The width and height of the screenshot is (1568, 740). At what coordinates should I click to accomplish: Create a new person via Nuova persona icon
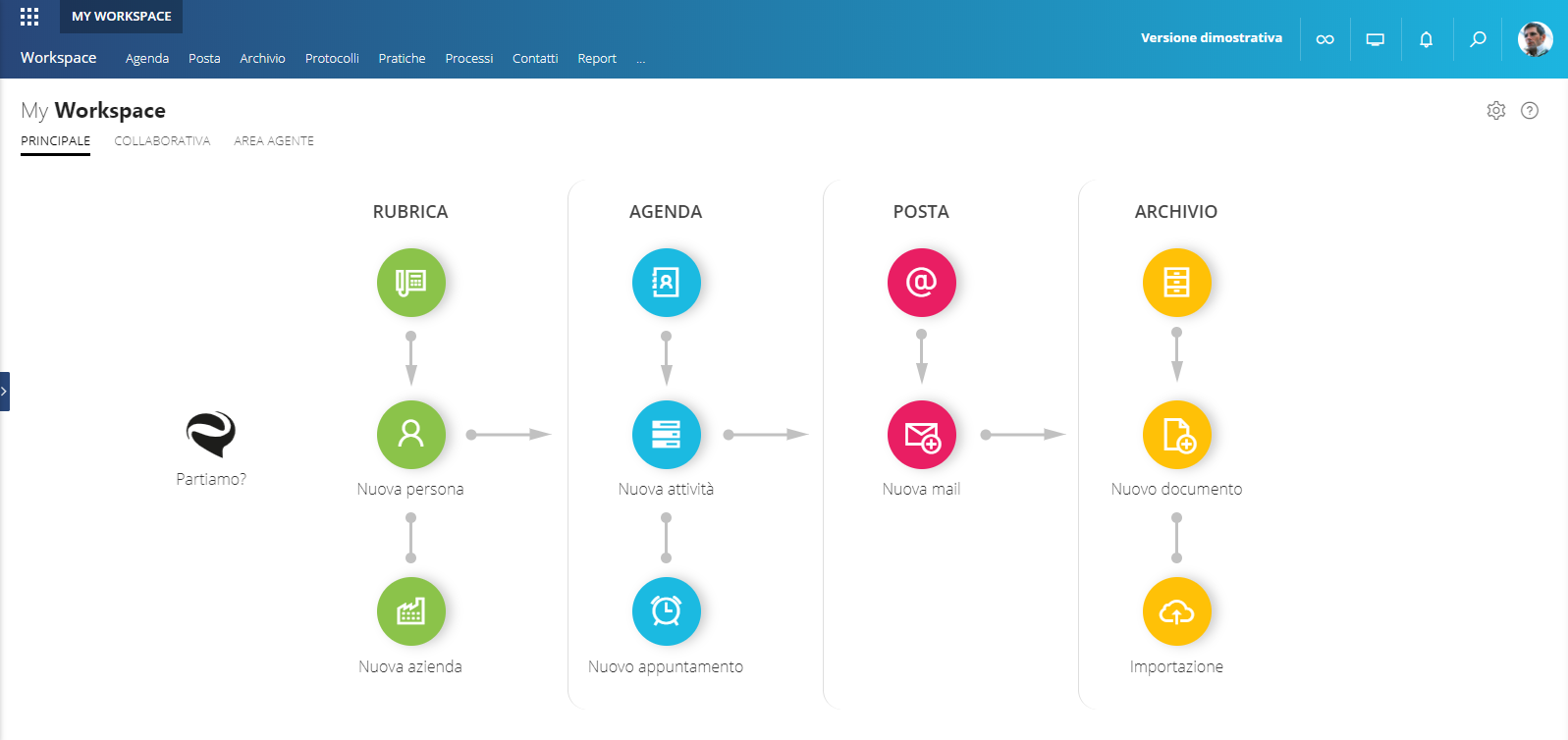tap(410, 435)
